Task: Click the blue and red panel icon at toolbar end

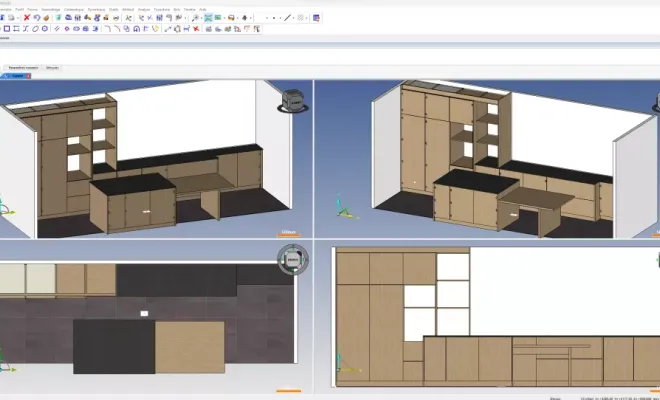Action: 317,18
